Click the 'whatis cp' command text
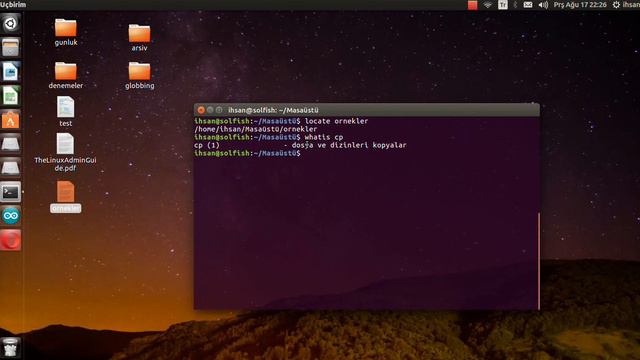640x360 pixels. tap(324, 137)
